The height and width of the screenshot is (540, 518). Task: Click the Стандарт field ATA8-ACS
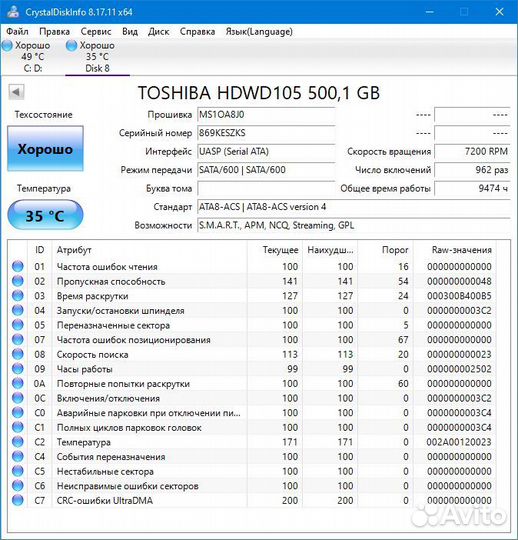[354, 207]
